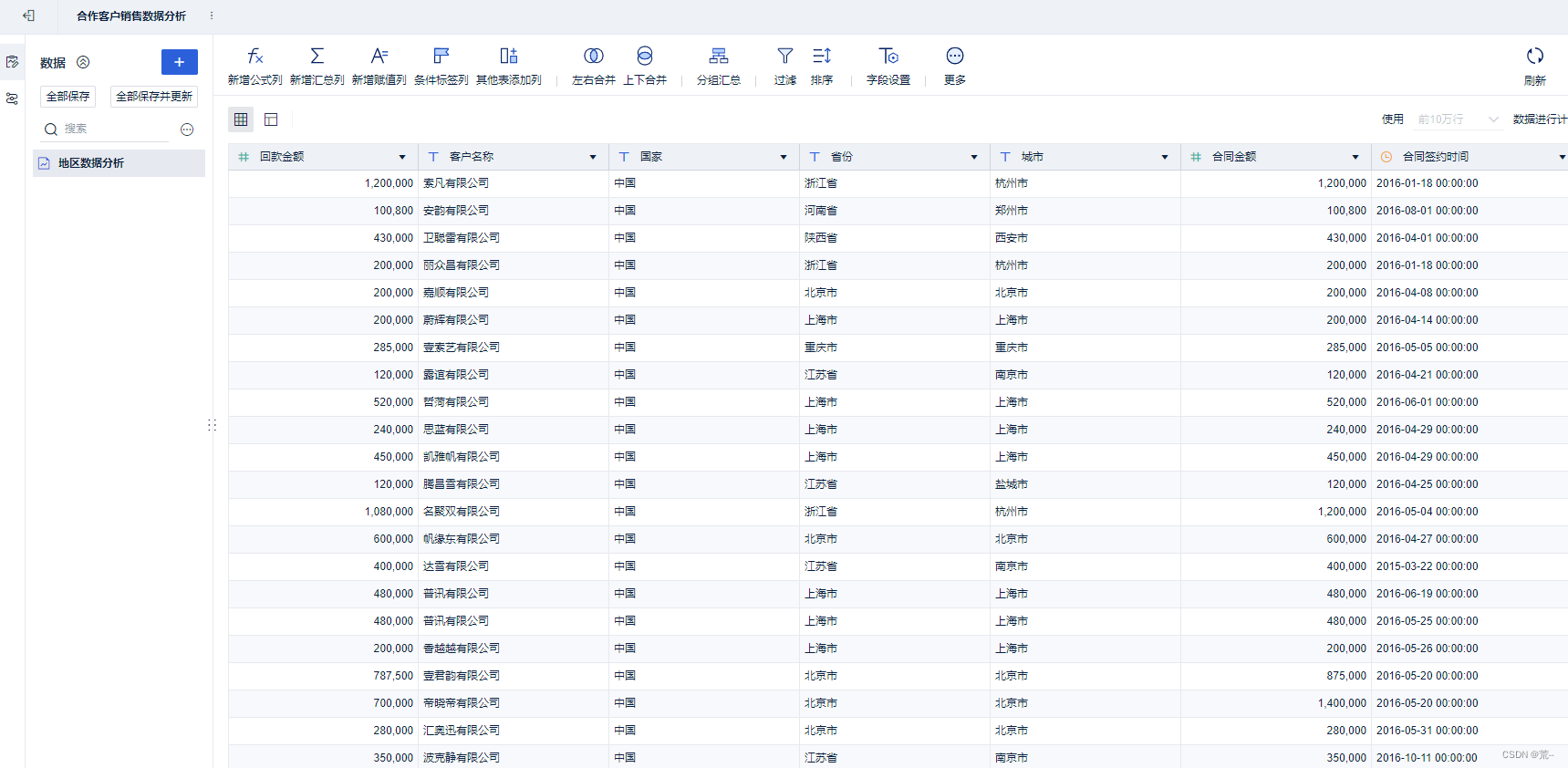Select cell 波克静有限公司
The height and width of the screenshot is (768, 1568).
(x=514, y=757)
